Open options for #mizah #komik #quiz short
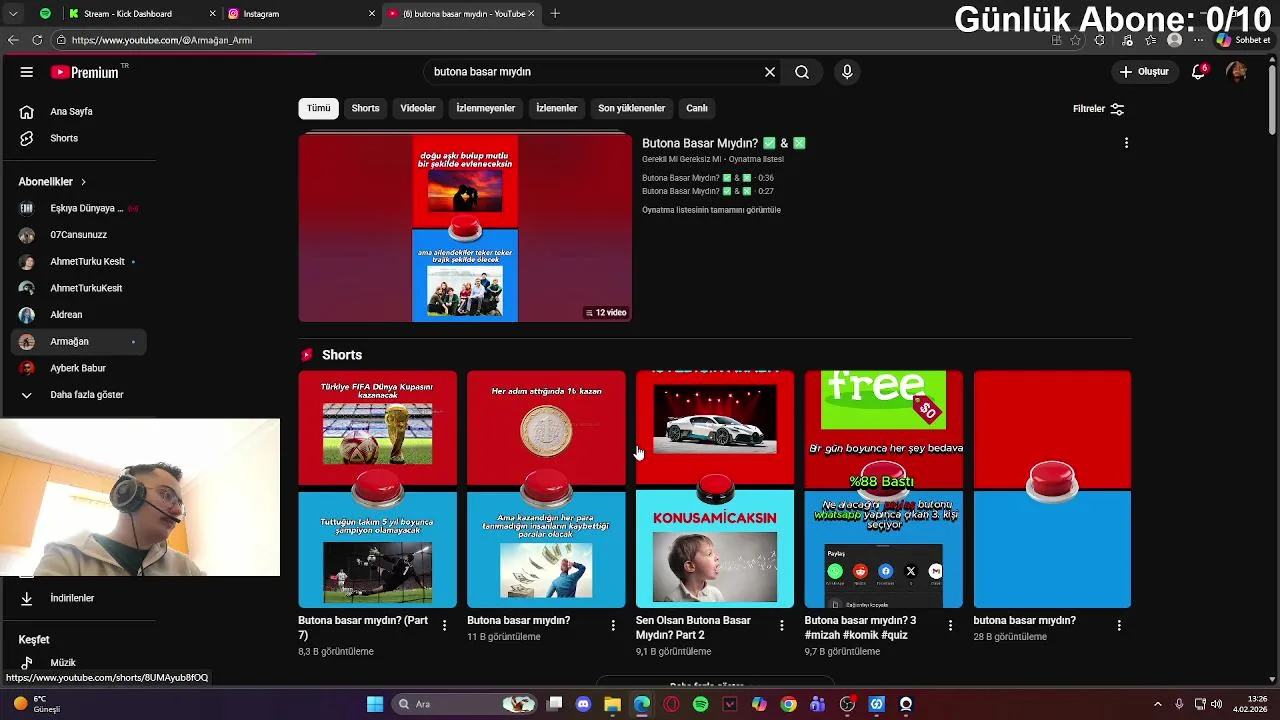 [x=951, y=626]
